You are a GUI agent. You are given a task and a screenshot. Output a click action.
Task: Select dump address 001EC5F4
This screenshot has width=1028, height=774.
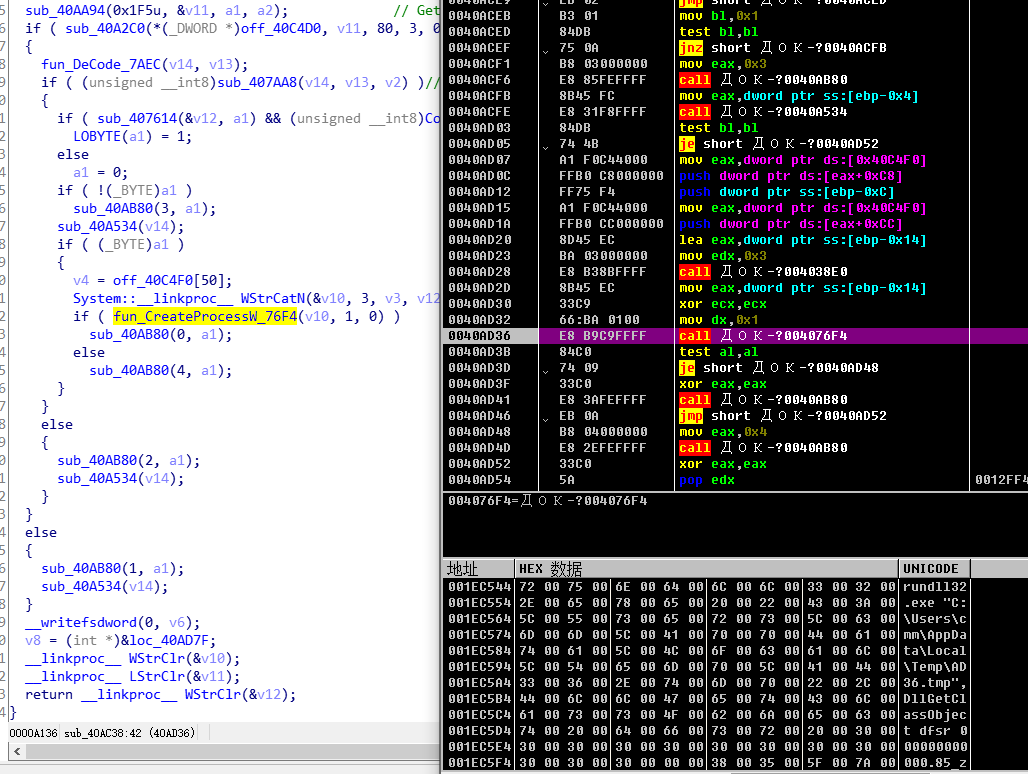coord(479,763)
